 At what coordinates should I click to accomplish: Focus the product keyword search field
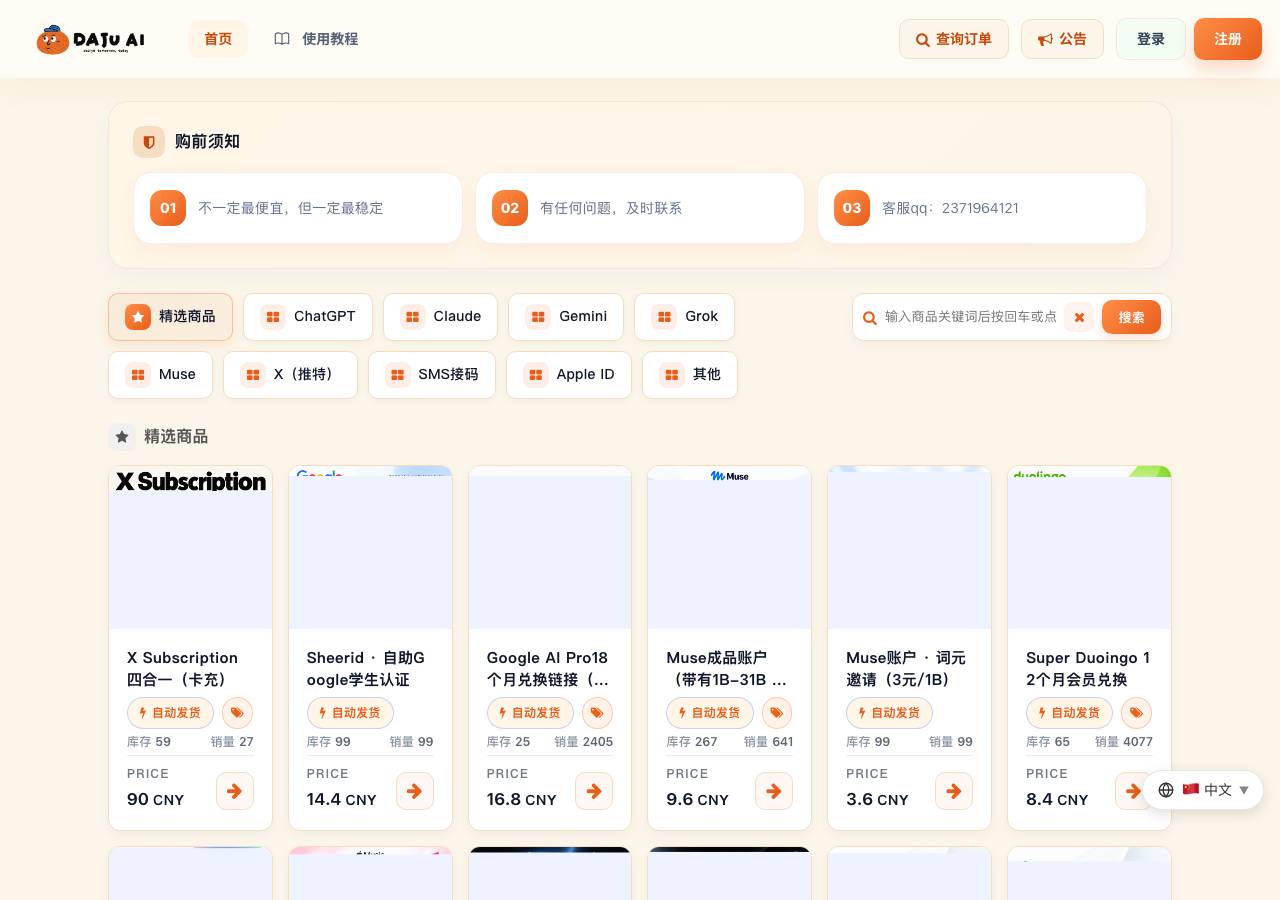tap(971, 317)
